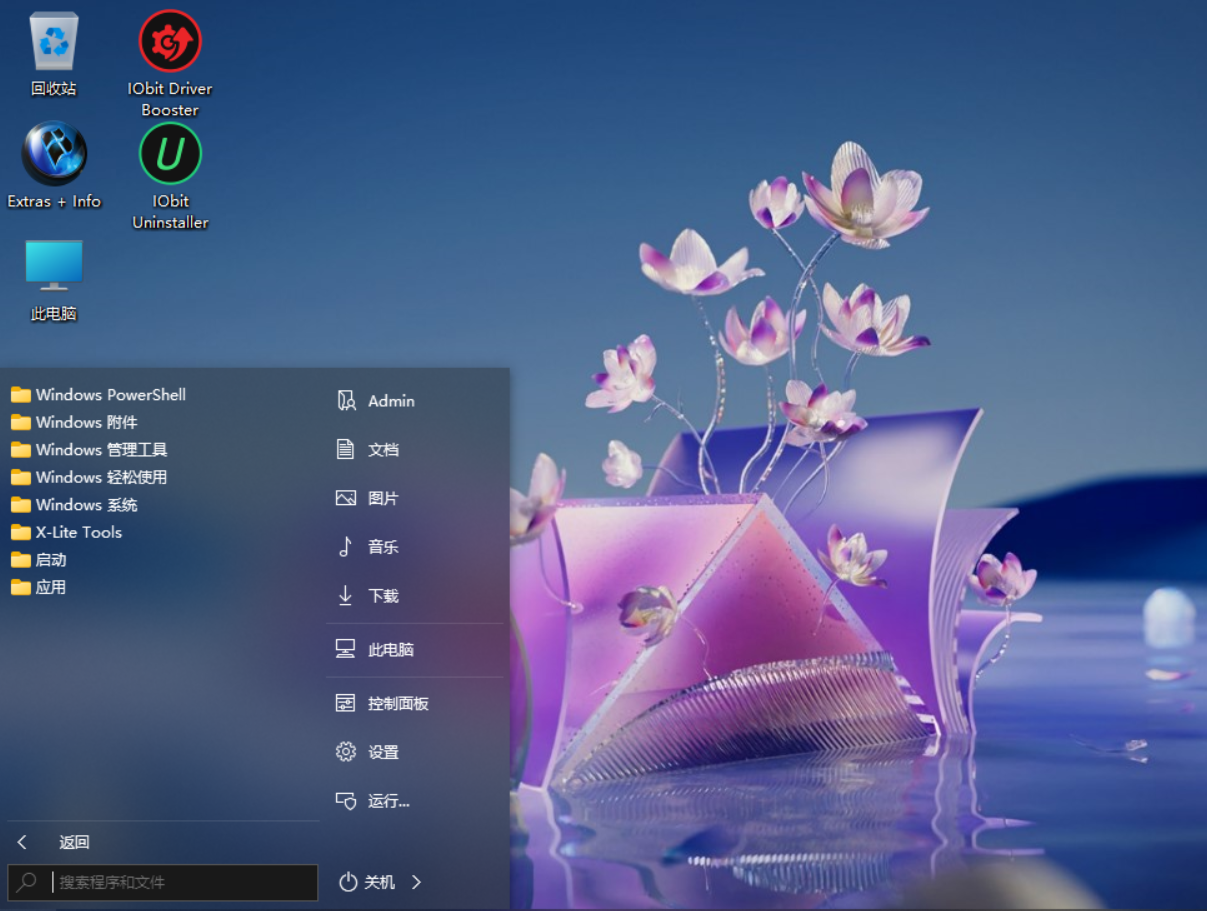Open This PC desktop monitor icon
The image size is (1207, 911).
54,265
